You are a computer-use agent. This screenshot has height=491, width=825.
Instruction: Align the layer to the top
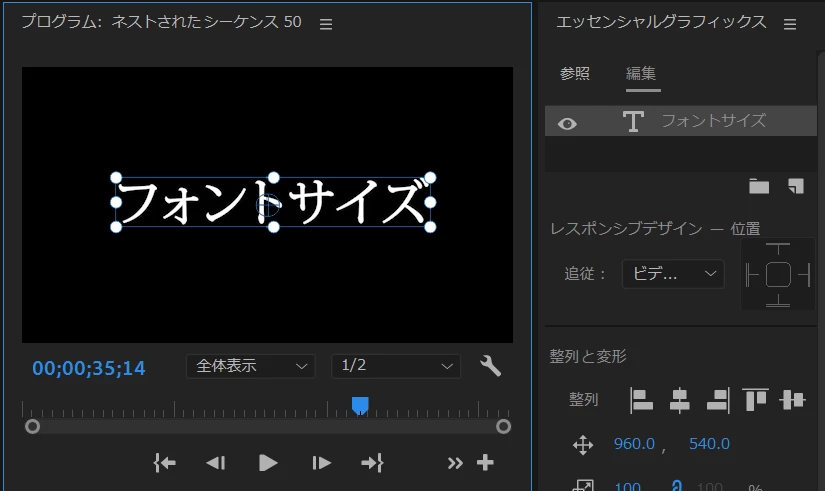click(x=755, y=400)
